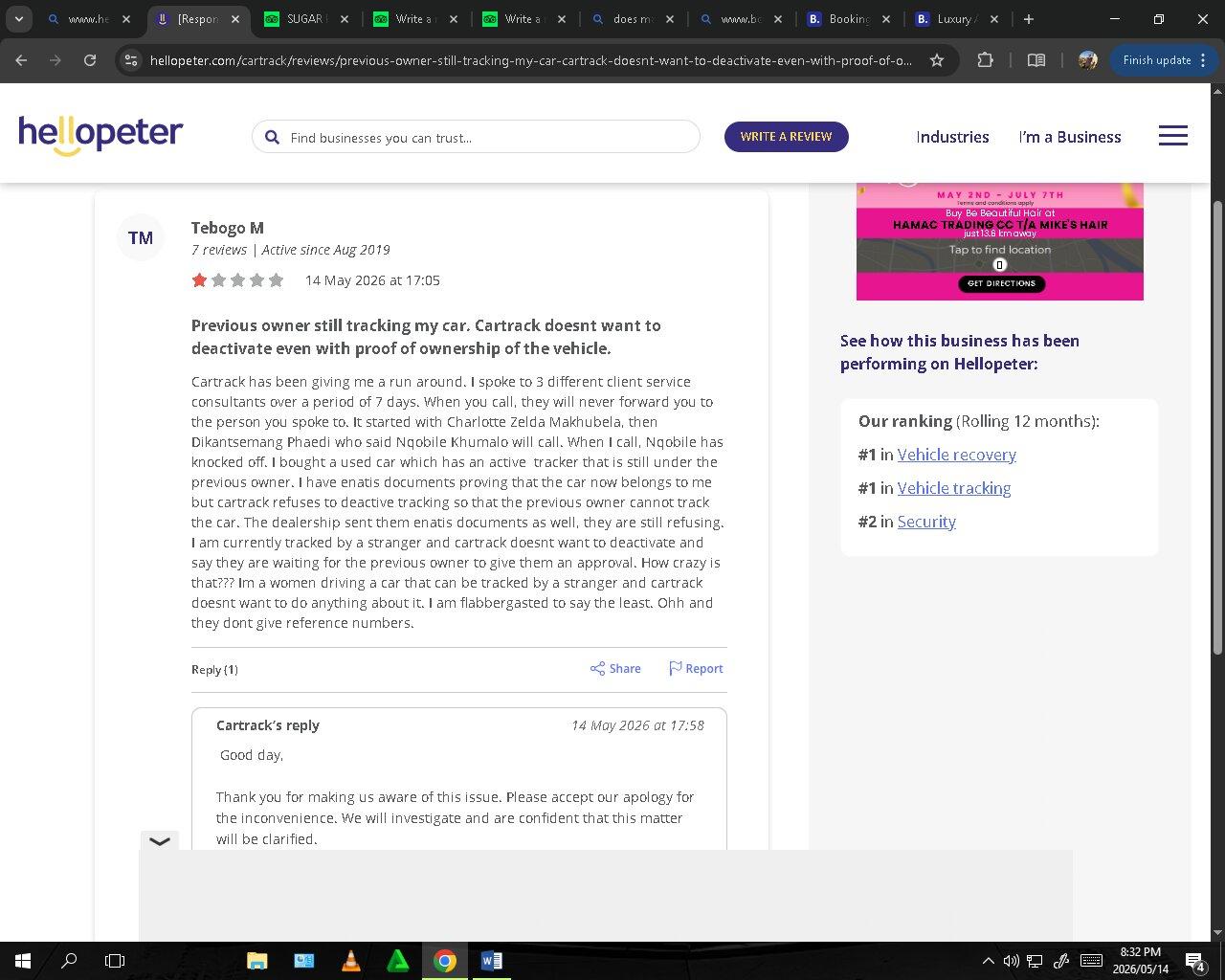The width and height of the screenshot is (1225, 980).
Task: Launch VLC media player from the taskbar
Action: pos(350,961)
